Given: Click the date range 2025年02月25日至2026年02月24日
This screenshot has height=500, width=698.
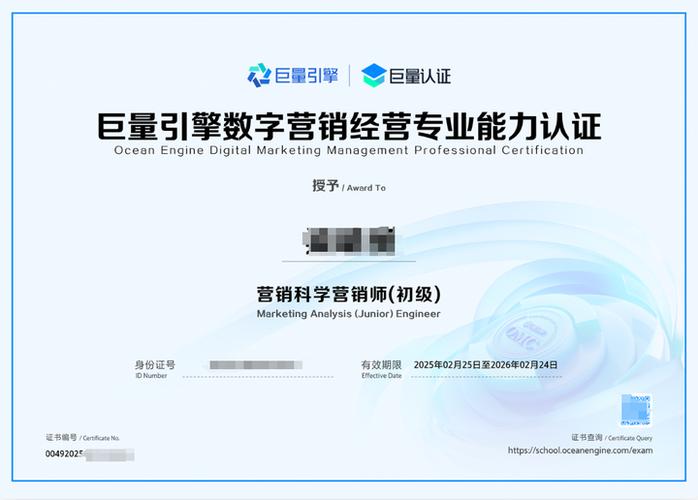Looking at the screenshot, I should pos(486,365).
